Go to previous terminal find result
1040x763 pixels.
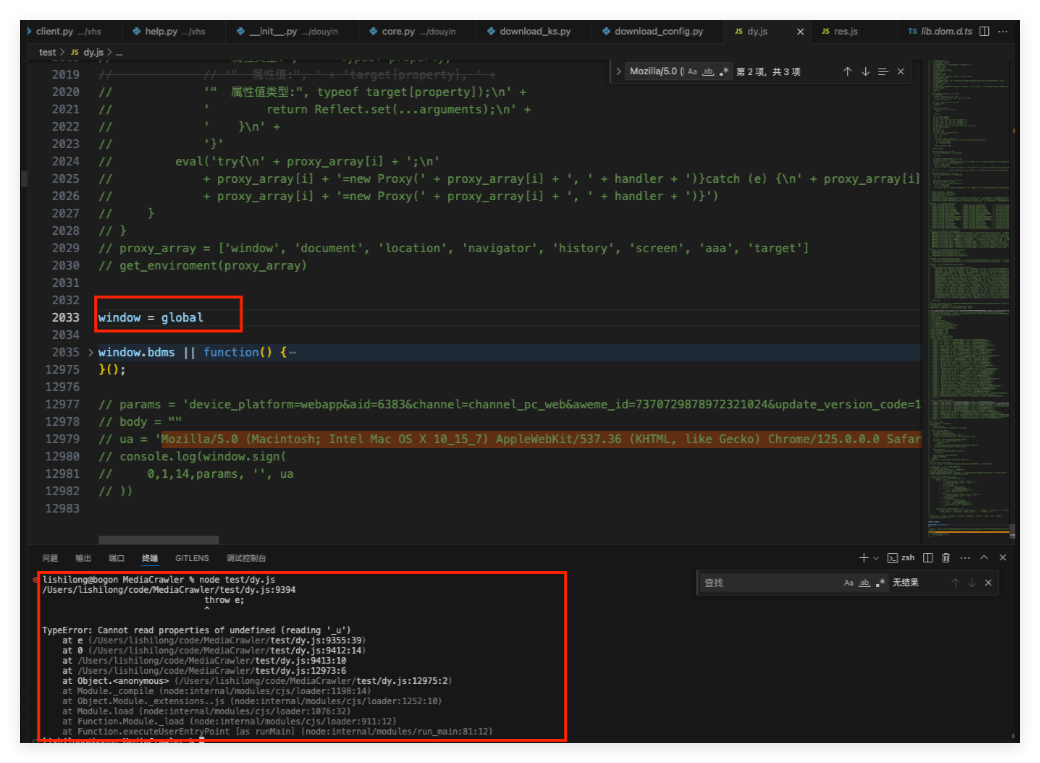pos(955,583)
